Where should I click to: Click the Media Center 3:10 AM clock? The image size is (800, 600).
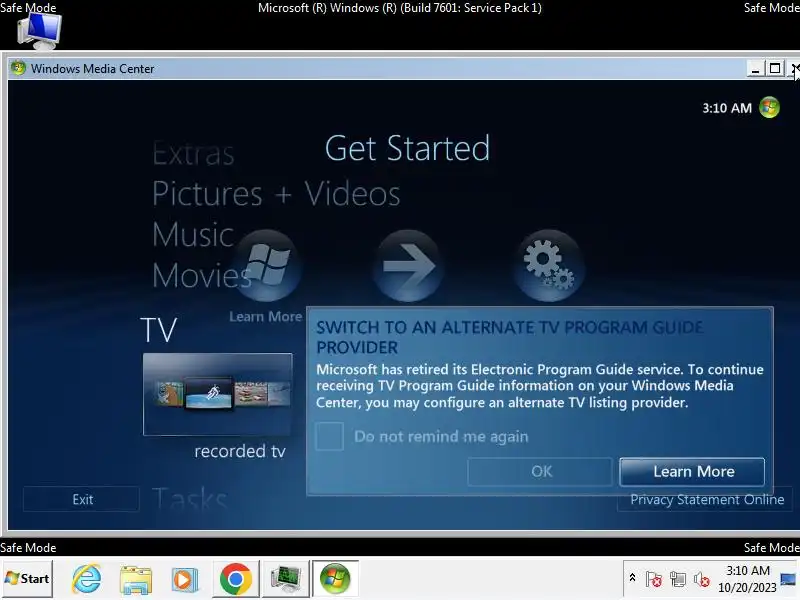pyautogui.click(x=727, y=108)
